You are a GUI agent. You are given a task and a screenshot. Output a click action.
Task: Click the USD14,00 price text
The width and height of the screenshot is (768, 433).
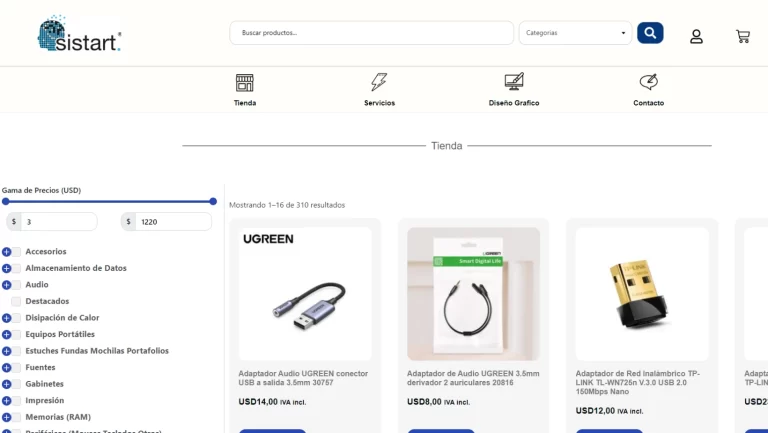272,402
